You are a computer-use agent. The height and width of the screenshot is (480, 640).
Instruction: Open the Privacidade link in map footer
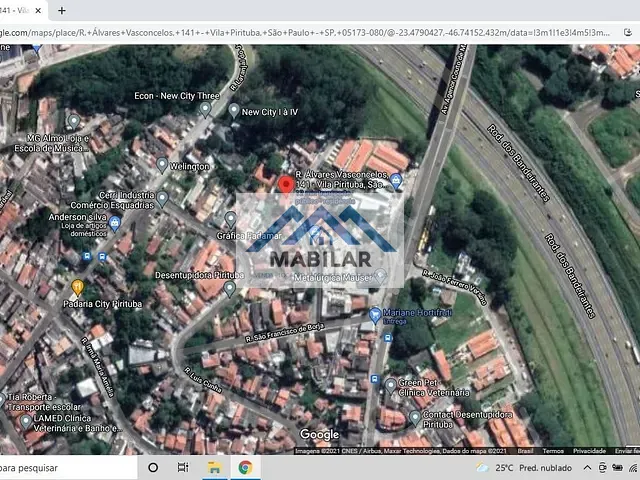589,451
